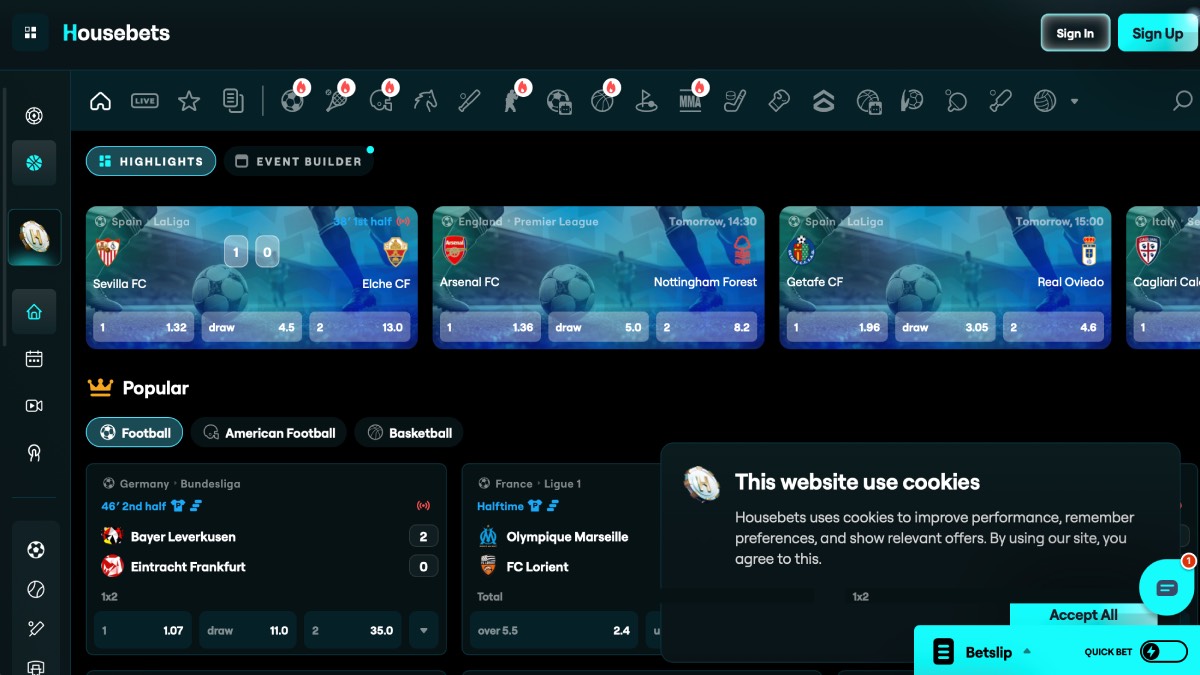Select the American Football tab under Popular
Screen dimensions: 1200x675
click(x=269, y=433)
